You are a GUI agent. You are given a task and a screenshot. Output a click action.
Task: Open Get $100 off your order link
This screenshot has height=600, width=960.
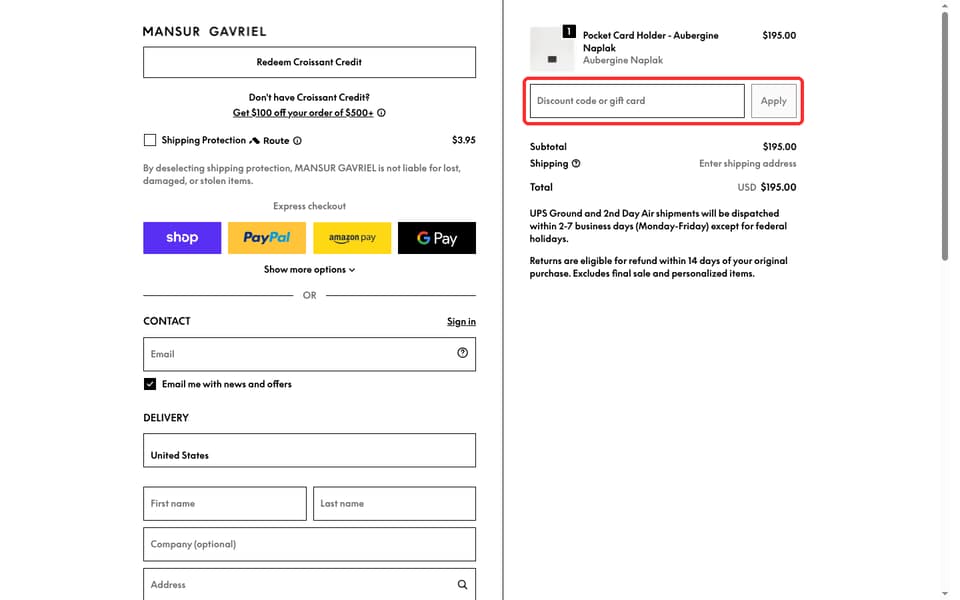[303, 113]
